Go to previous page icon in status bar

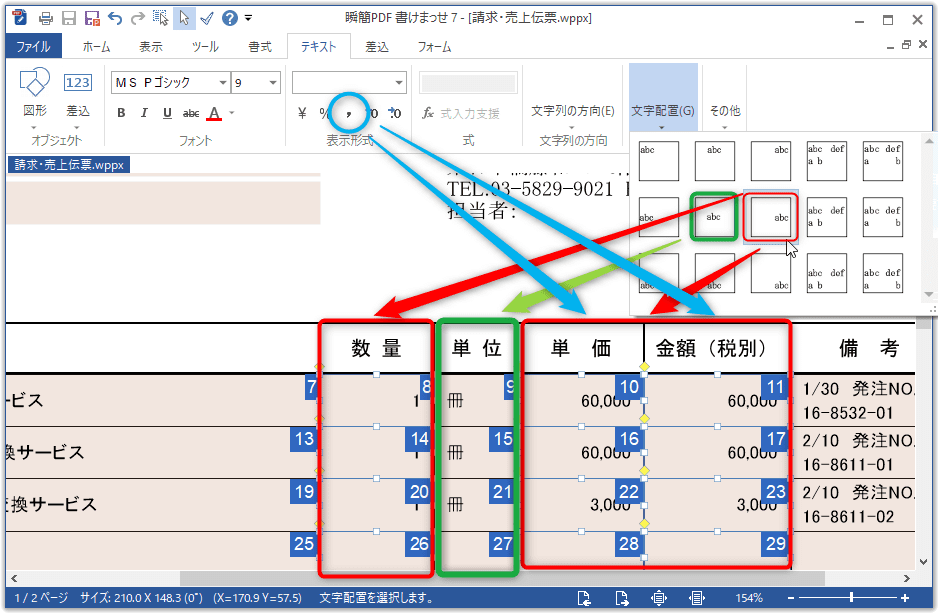[585, 598]
